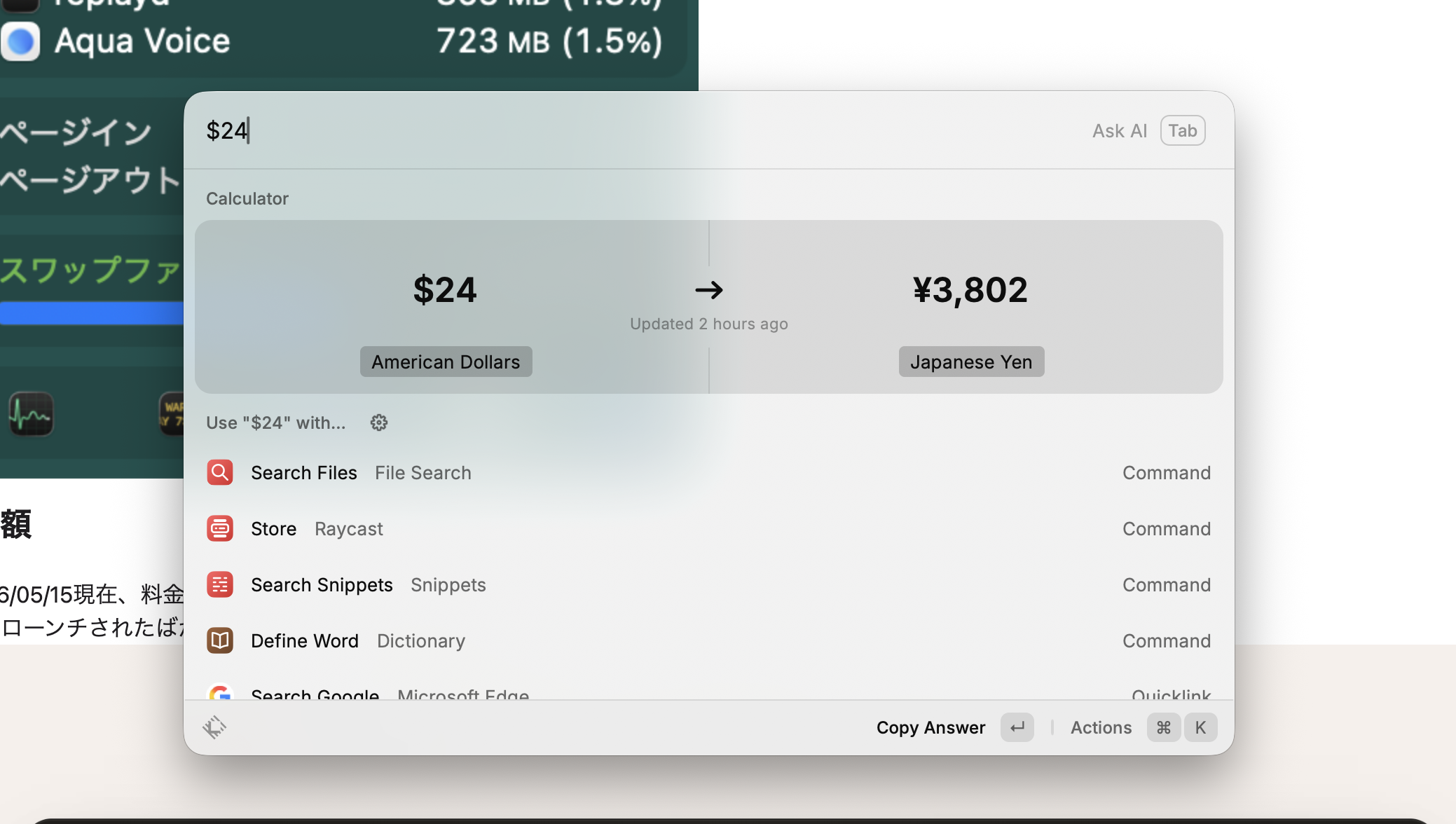Click the Tab key badge next to Ask AI

pos(1183,130)
